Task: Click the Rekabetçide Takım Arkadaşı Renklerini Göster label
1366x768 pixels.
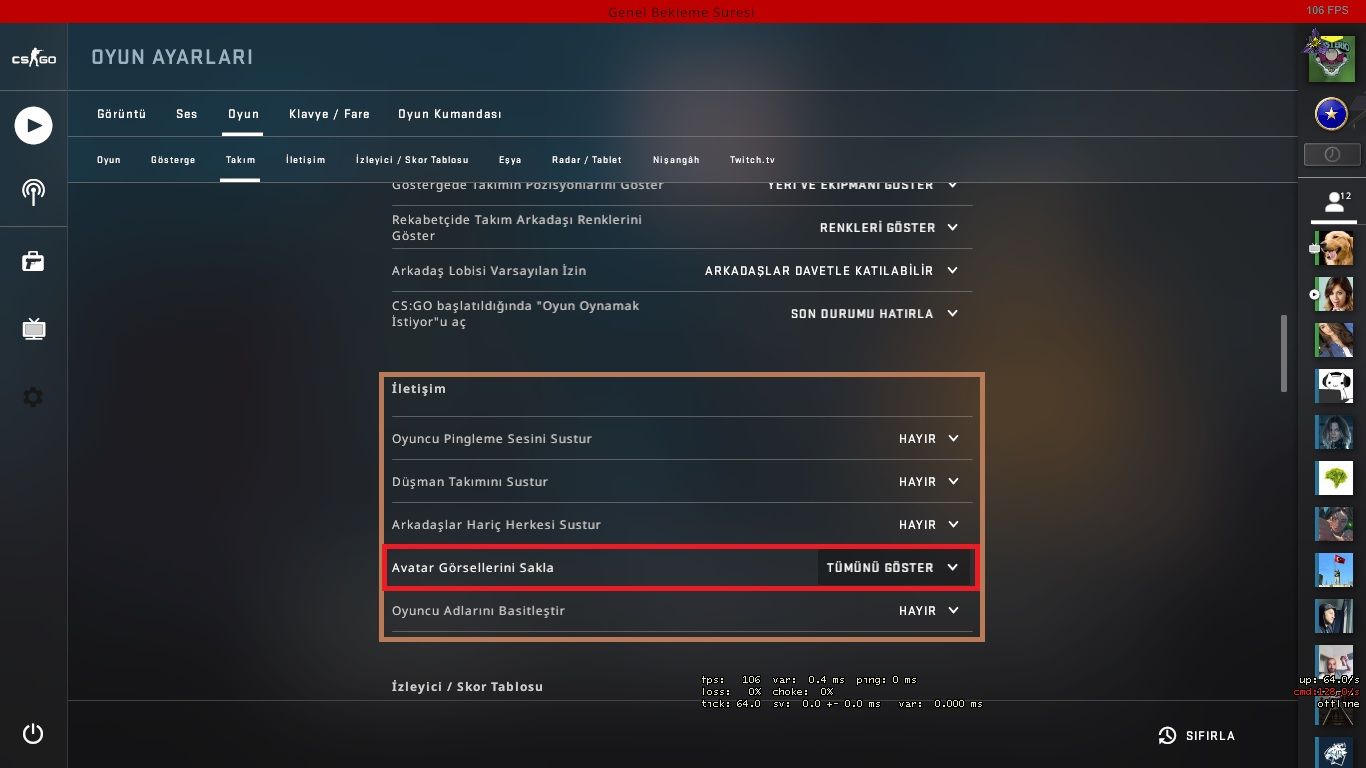Action: (517, 228)
